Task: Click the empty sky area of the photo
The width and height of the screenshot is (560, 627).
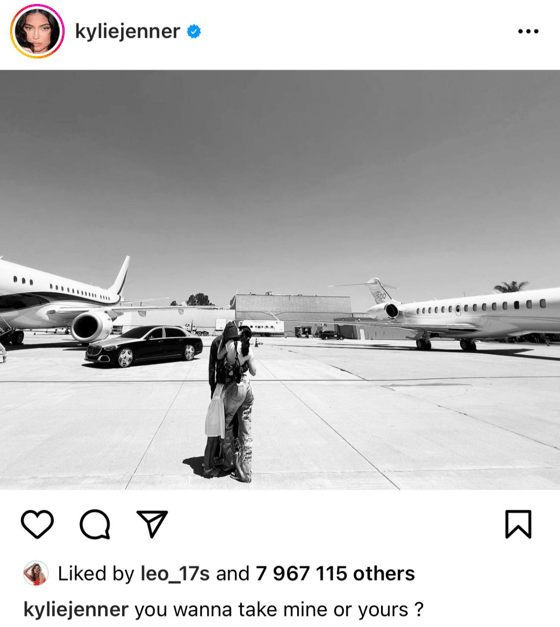Action: [280, 168]
